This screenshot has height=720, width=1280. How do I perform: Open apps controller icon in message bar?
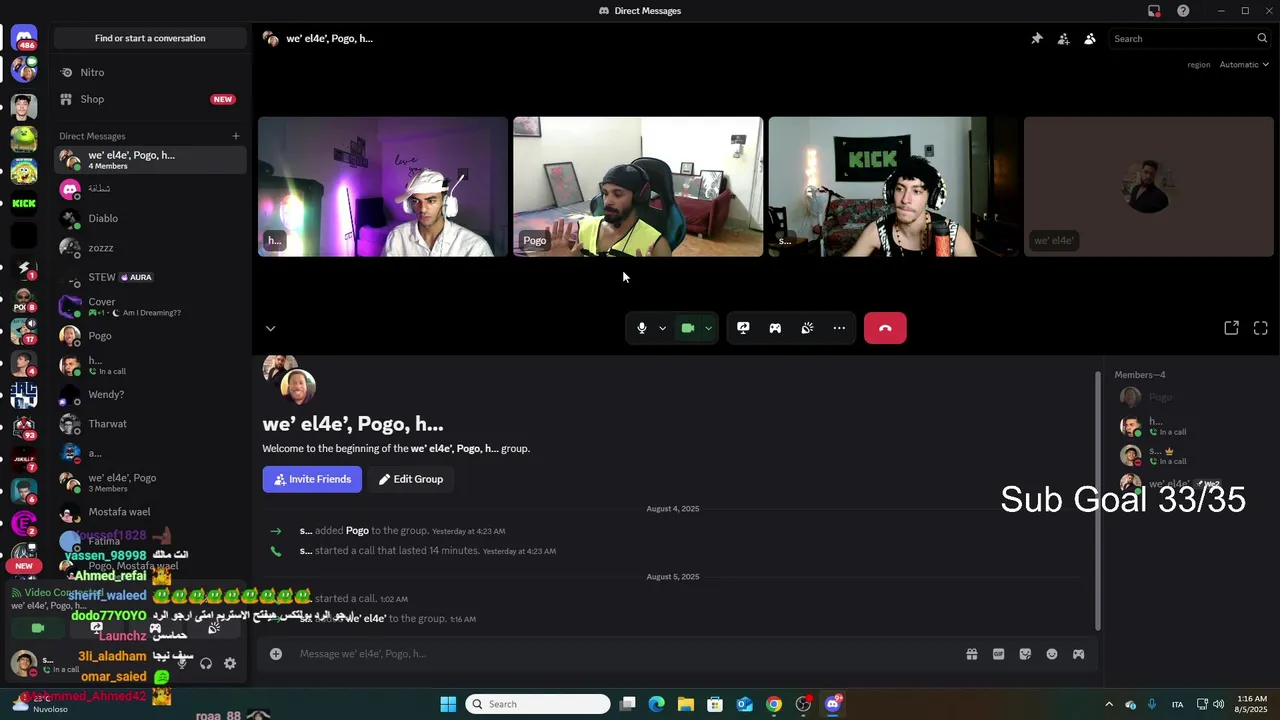[x=1078, y=654]
